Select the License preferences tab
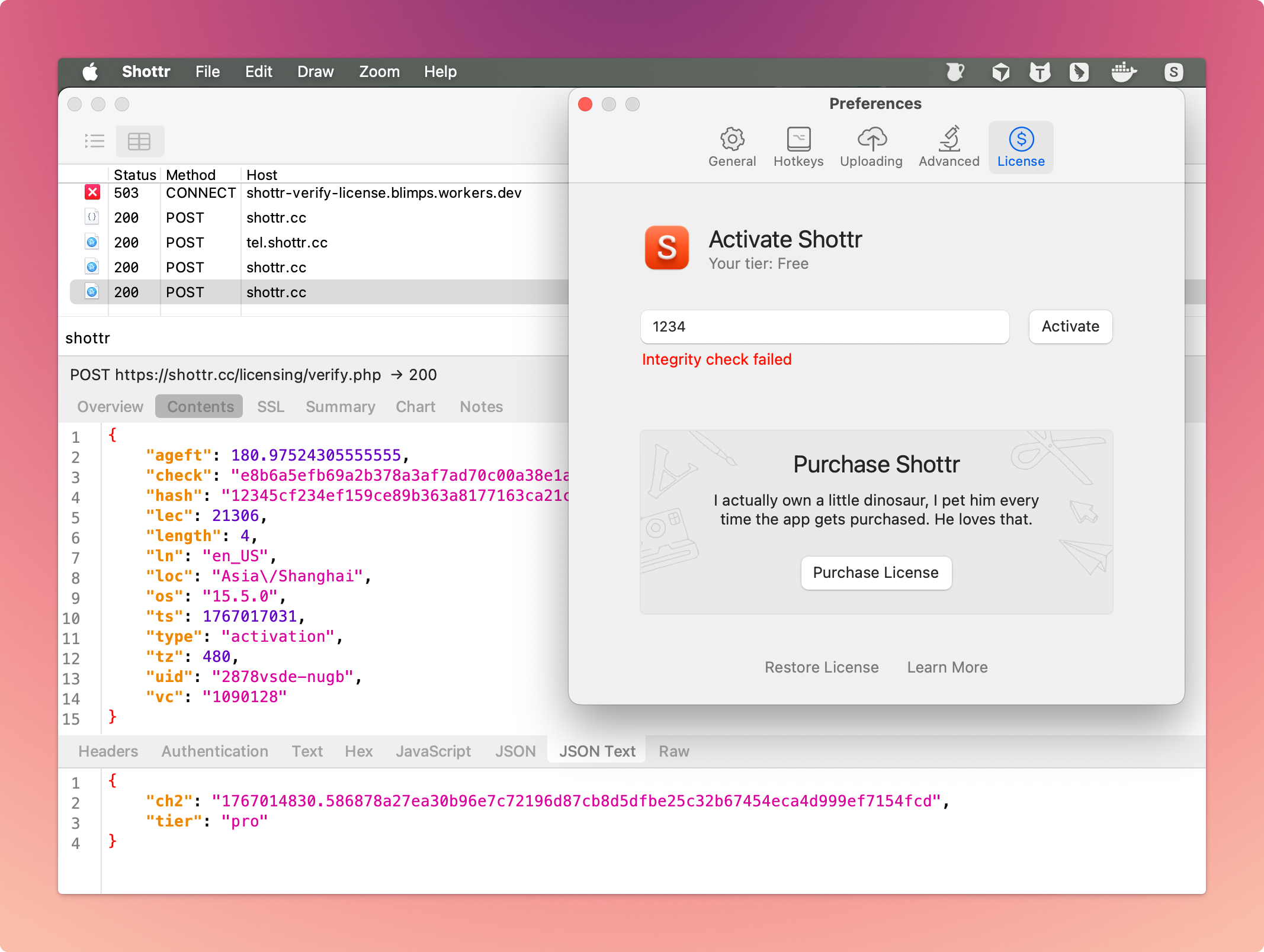 (1021, 147)
